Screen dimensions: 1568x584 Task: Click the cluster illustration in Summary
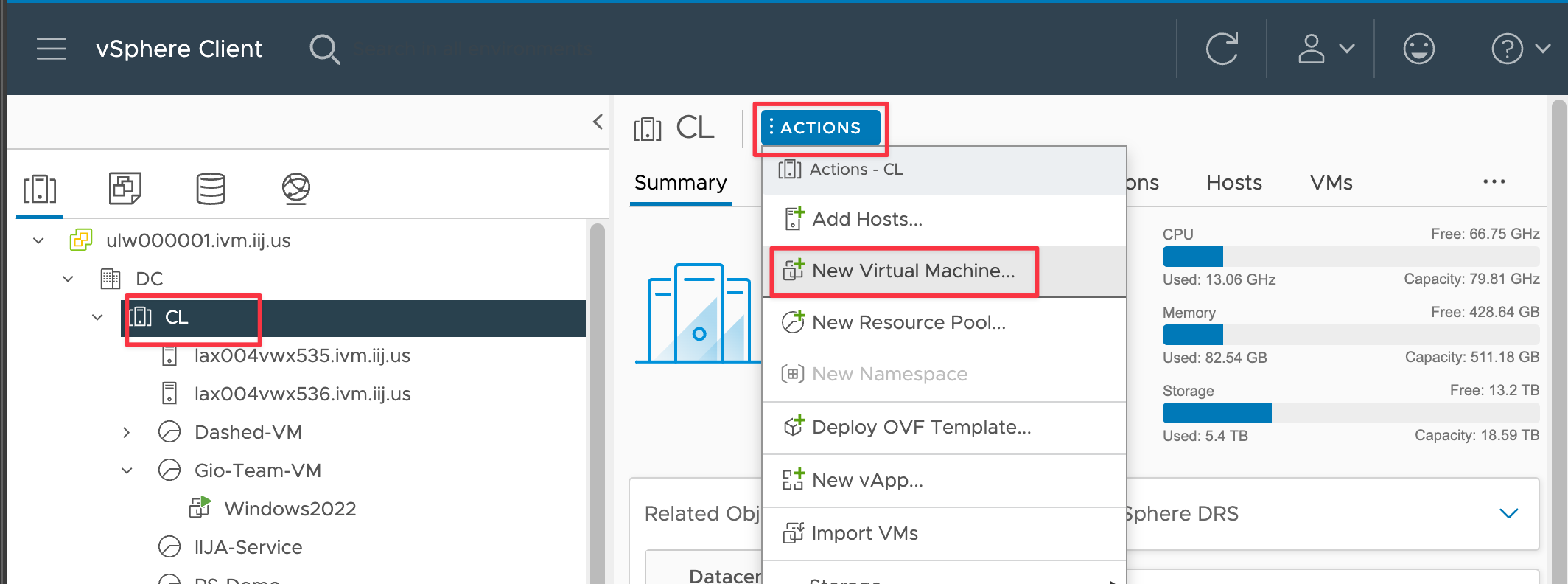click(699, 313)
